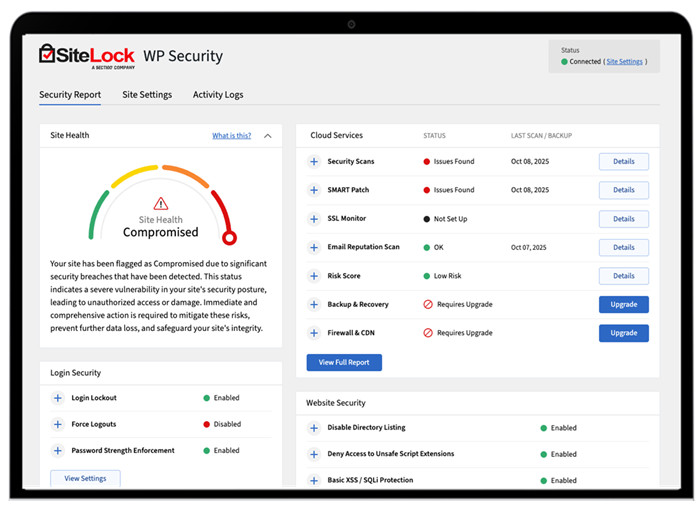Open Details for Email Reputation Scan
This screenshot has height=505, width=697.
[x=624, y=247]
